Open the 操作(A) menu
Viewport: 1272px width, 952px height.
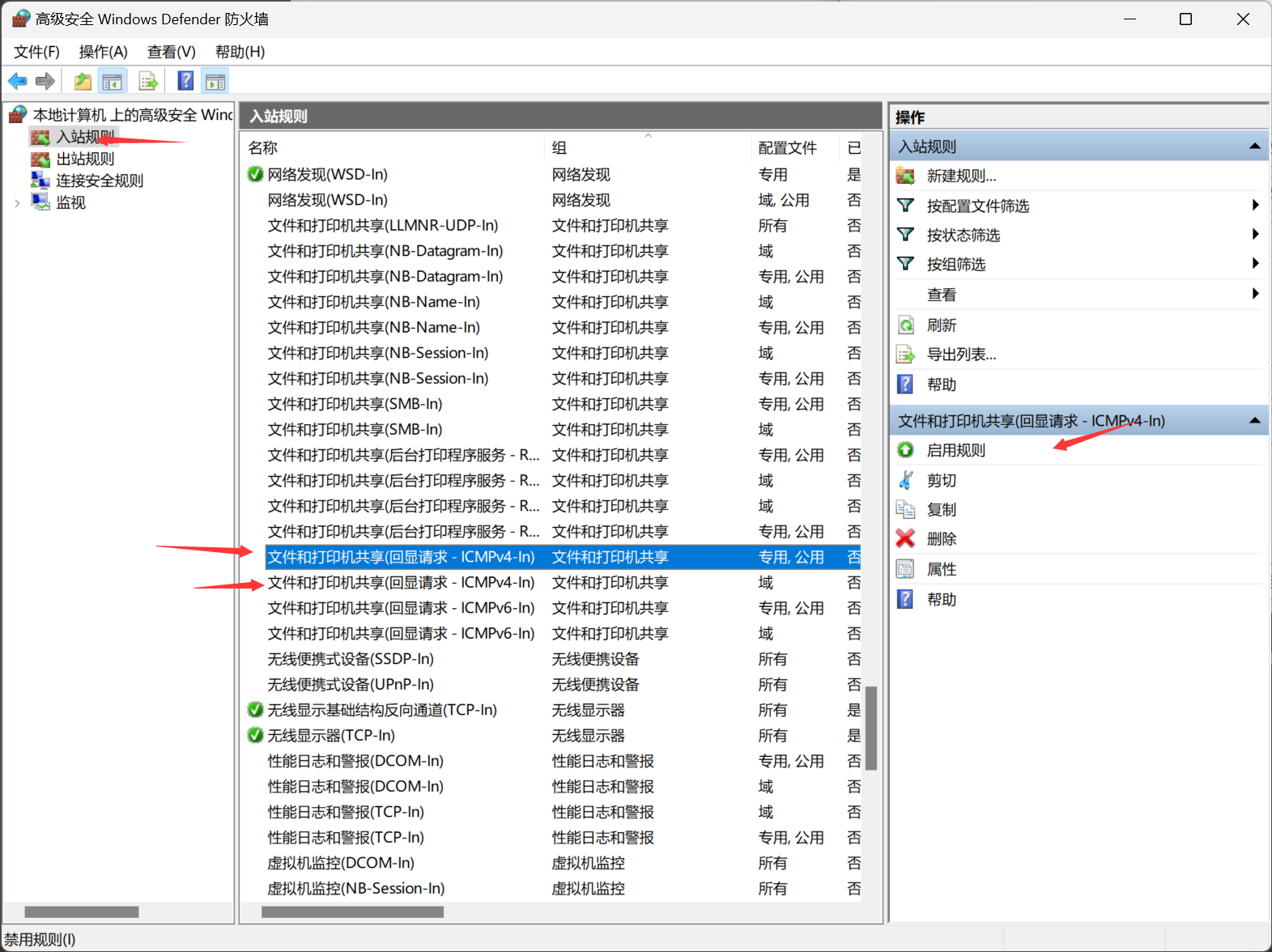click(103, 52)
